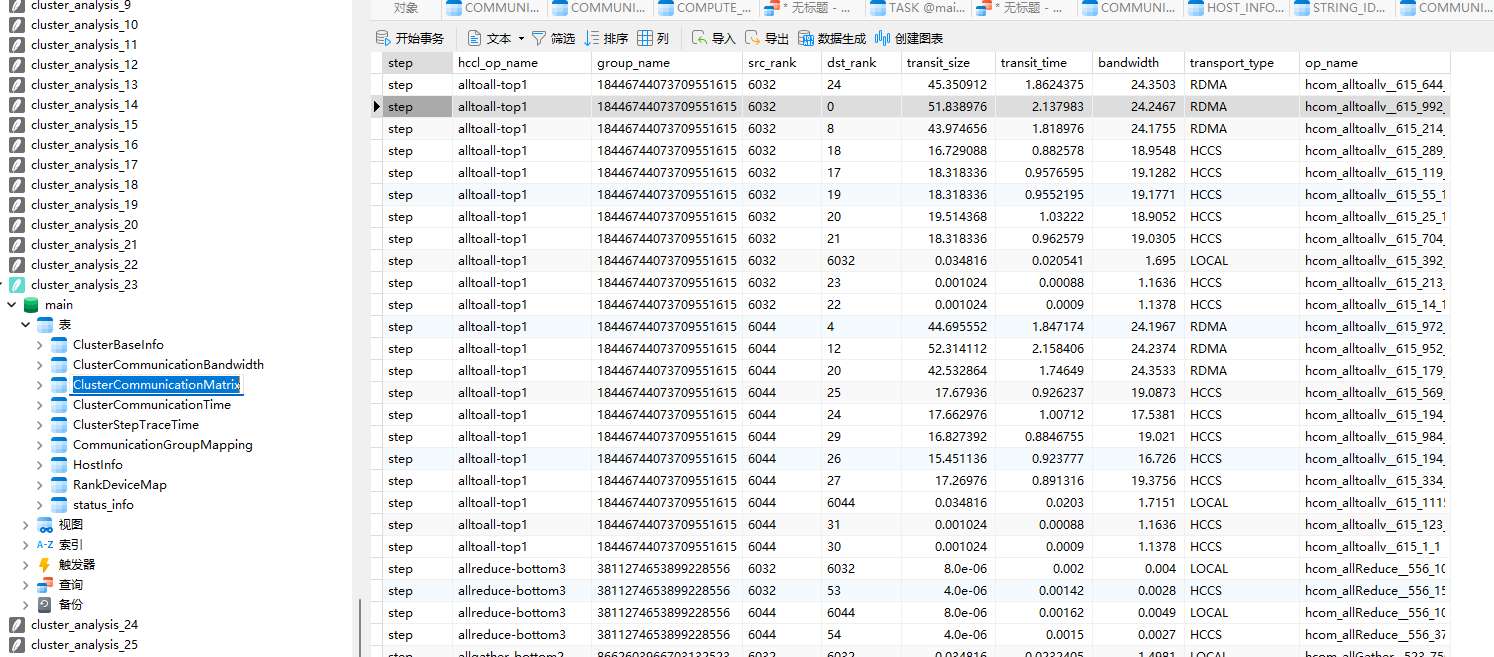Viewport: 1494px width, 657px height.
Task: Click the 文本 text document icon
Action: [475, 38]
